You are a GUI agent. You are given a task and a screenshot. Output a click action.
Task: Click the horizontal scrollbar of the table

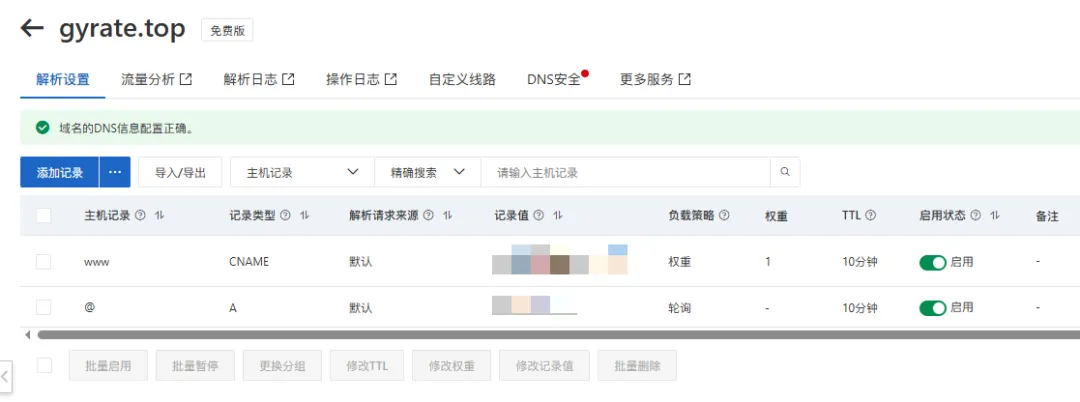558,335
